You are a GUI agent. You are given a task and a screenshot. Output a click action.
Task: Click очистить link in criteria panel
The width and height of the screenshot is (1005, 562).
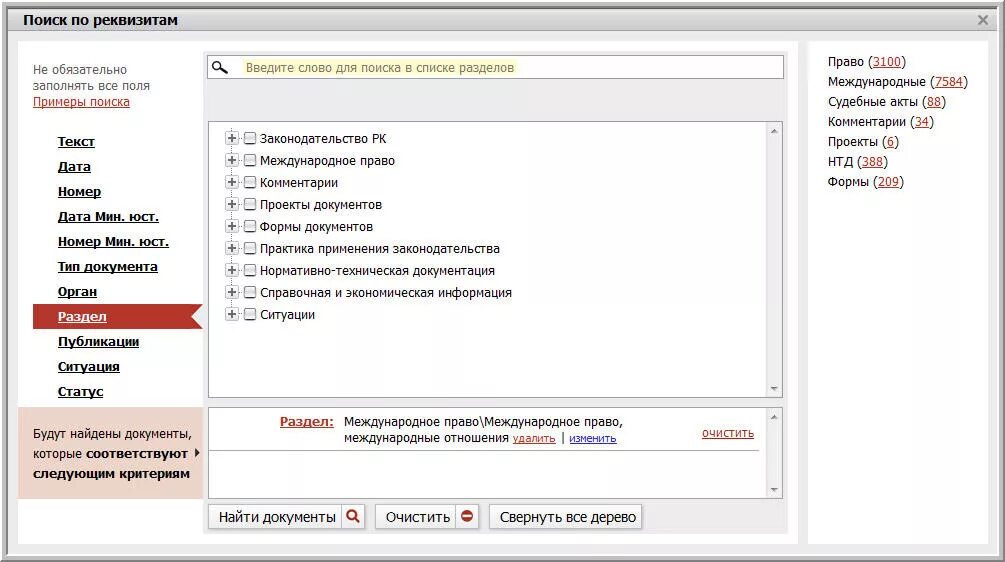tap(728, 433)
